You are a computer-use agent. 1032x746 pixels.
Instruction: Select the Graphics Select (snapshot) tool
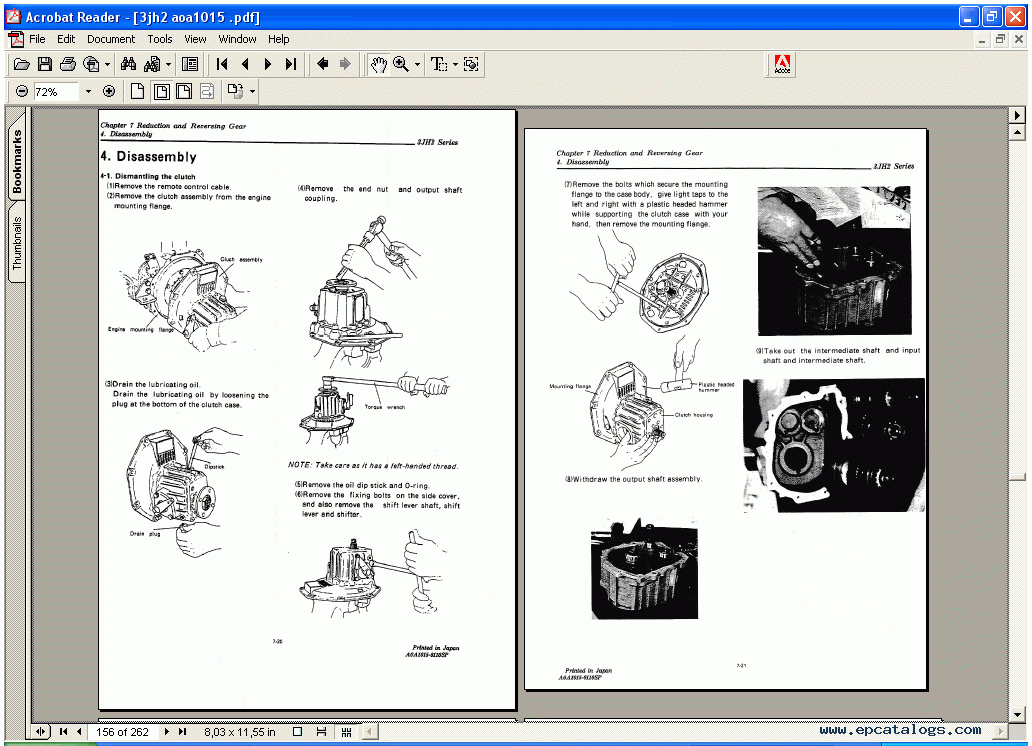pos(471,64)
